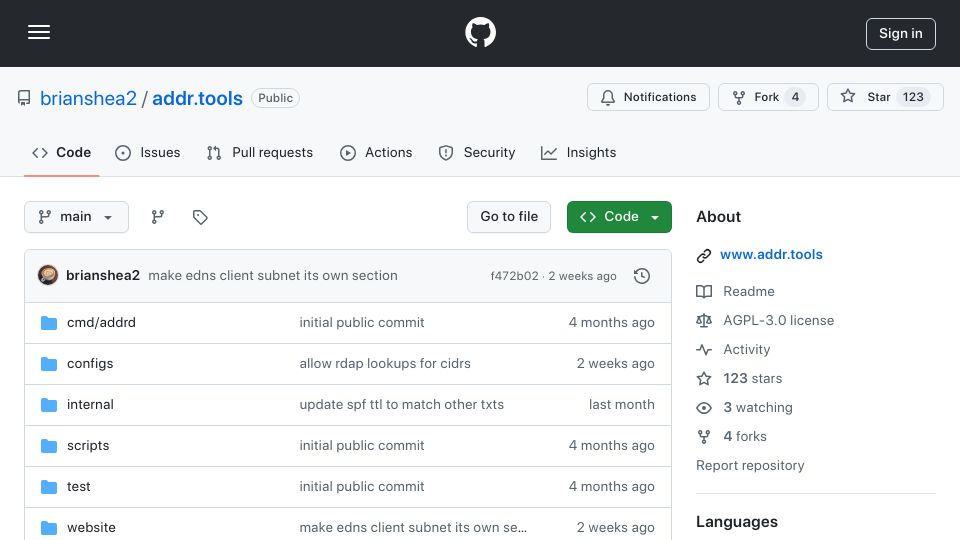This screenshot has width=960, height=540.
Task: Open the scripts folder
Action: coord(88,446)
